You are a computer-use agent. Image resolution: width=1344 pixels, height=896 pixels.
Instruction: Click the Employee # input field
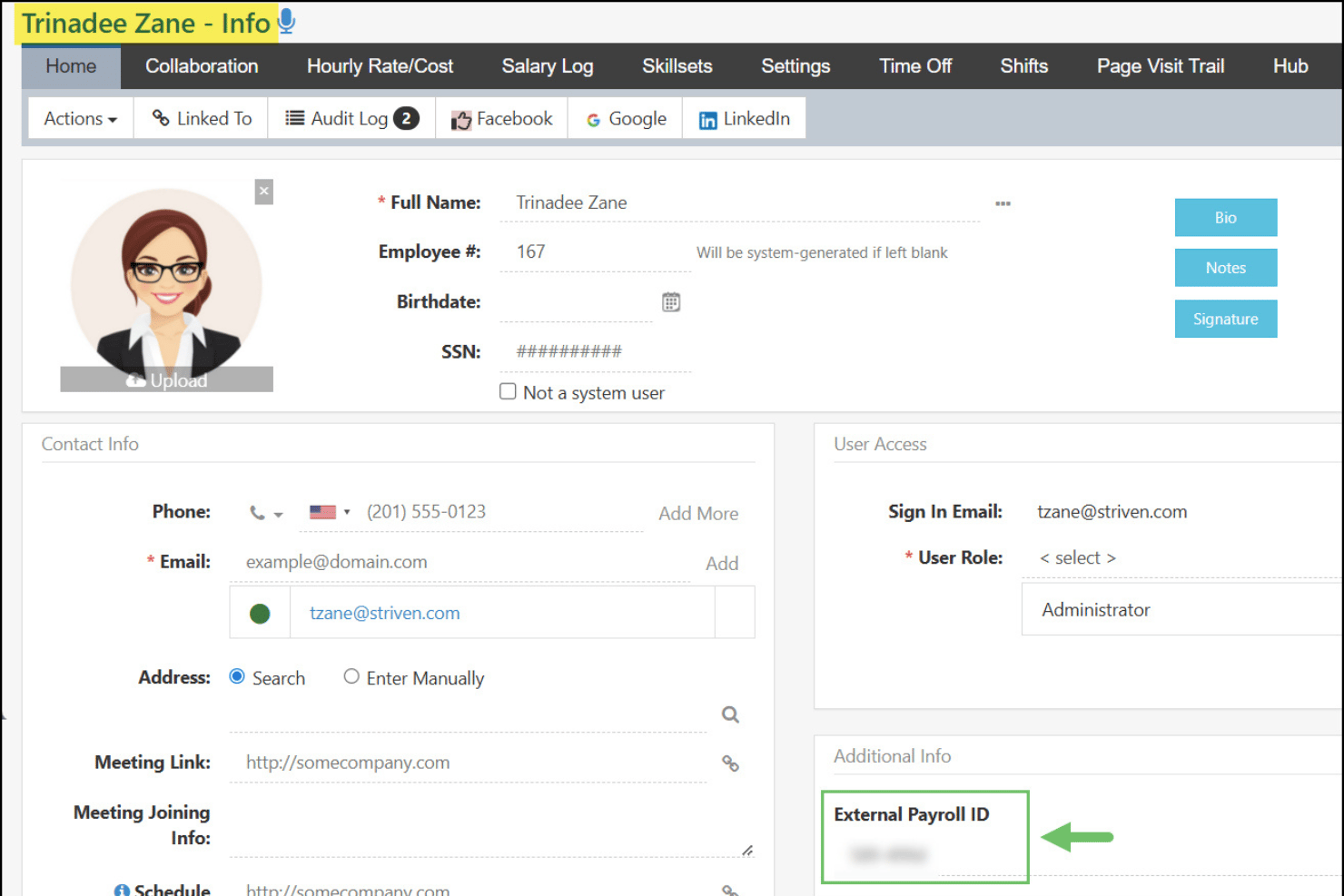tap(596, 252)
